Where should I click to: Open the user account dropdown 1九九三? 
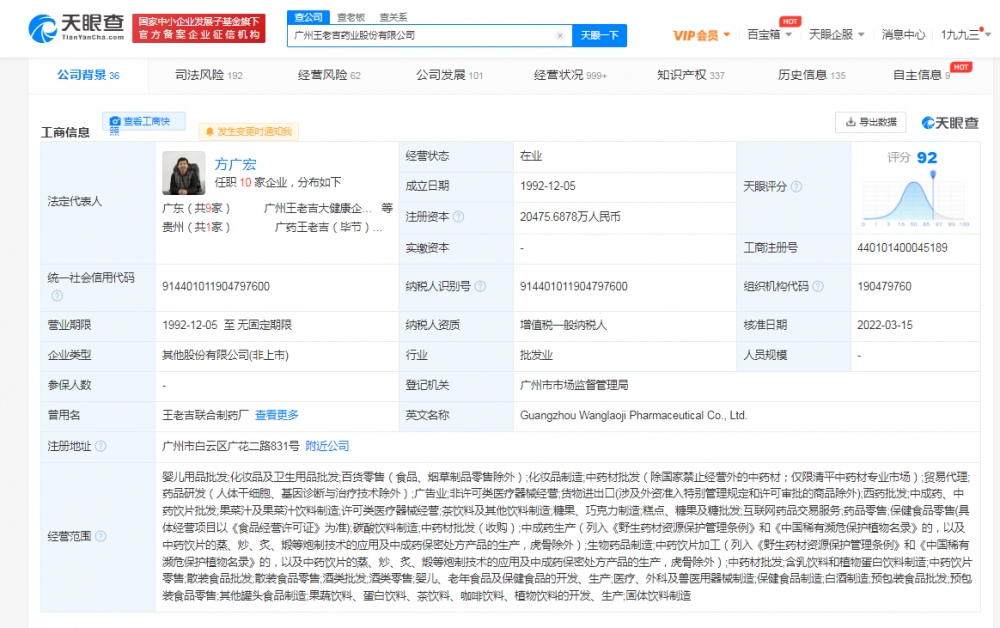(x=966, y=34)
